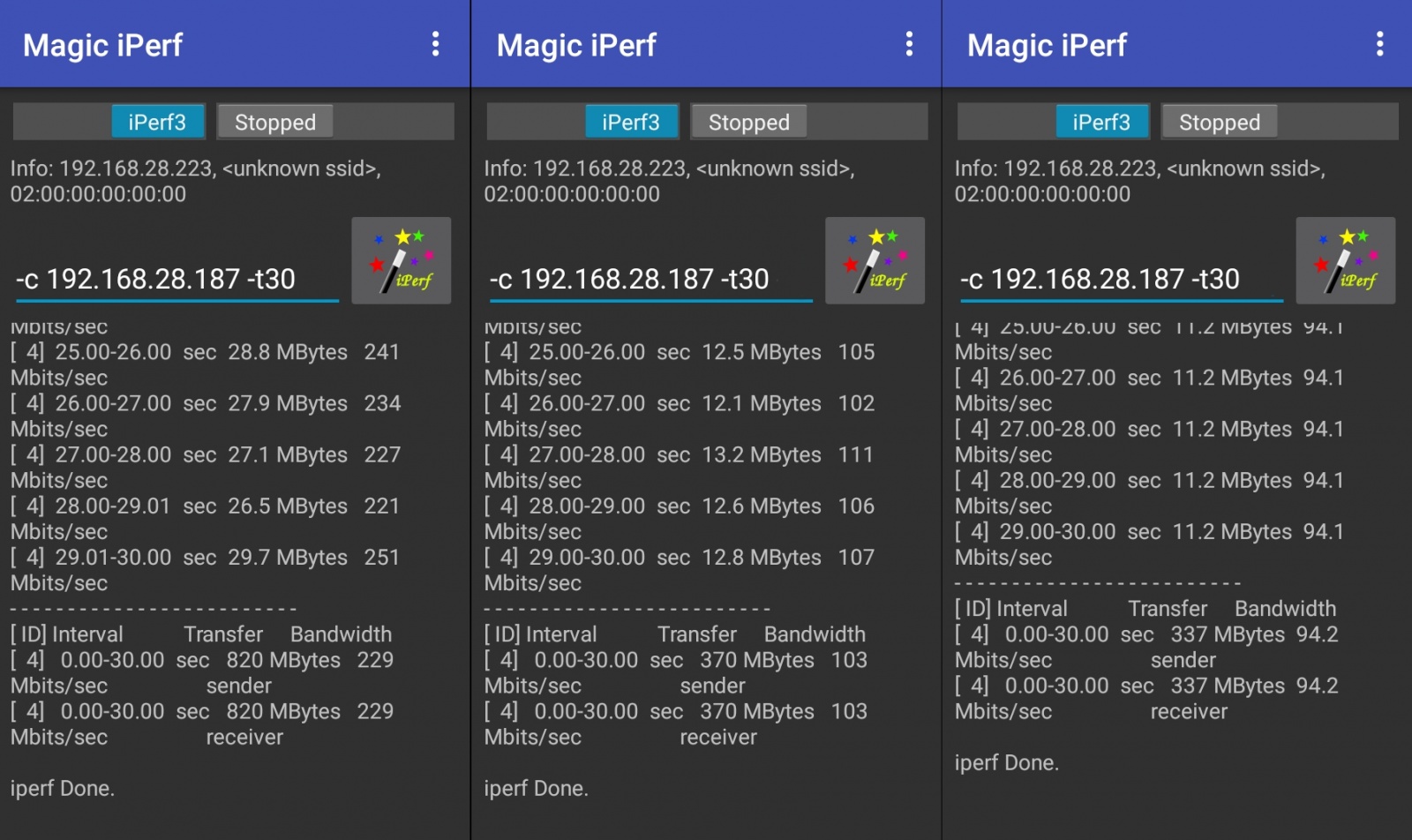
Task: Open overflow menu in middle Magic iPerf panel
Action: point(909,44)
